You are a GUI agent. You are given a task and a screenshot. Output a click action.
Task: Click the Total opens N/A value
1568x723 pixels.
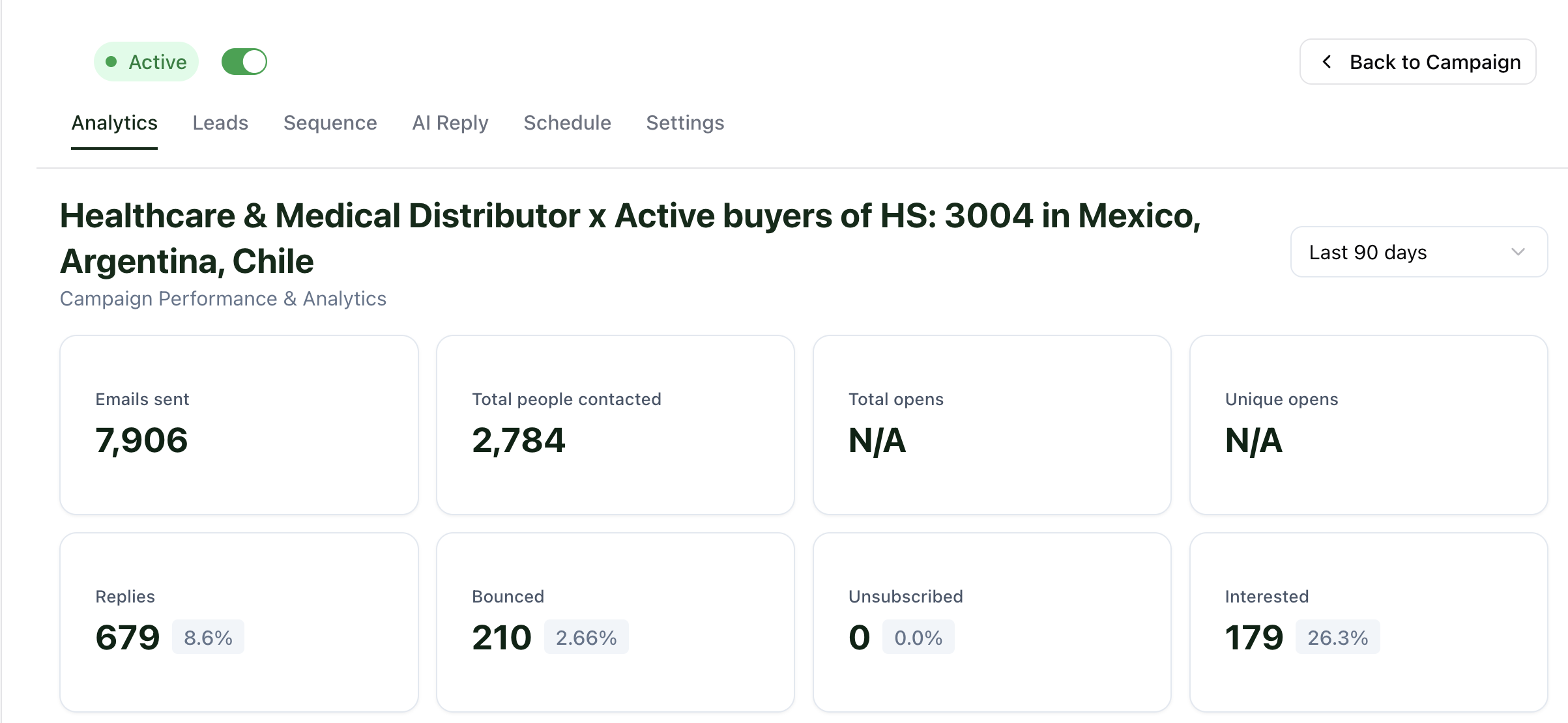click(x=877, y=441)
